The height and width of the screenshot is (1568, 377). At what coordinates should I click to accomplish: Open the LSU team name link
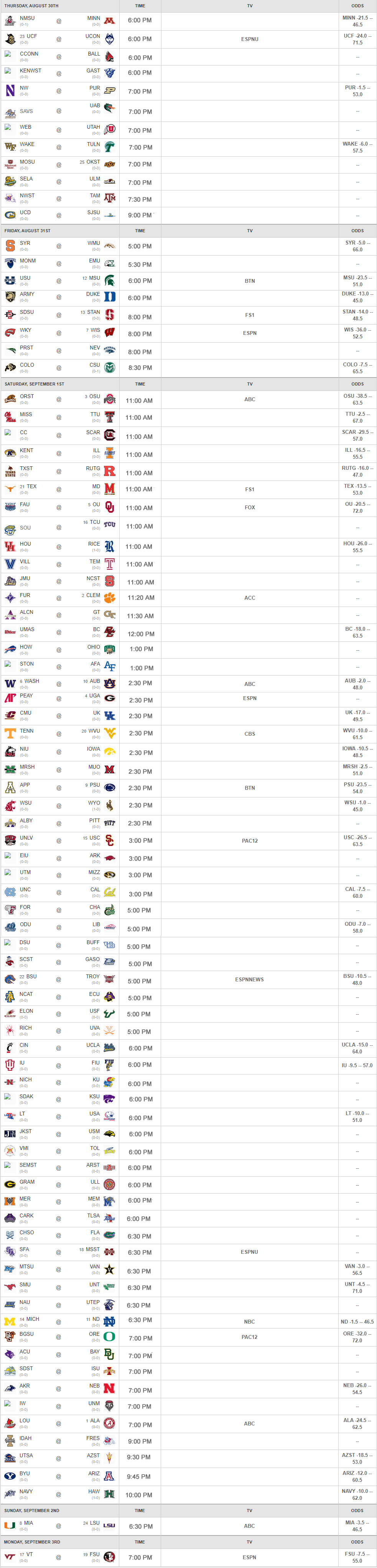click(95, 1523)
